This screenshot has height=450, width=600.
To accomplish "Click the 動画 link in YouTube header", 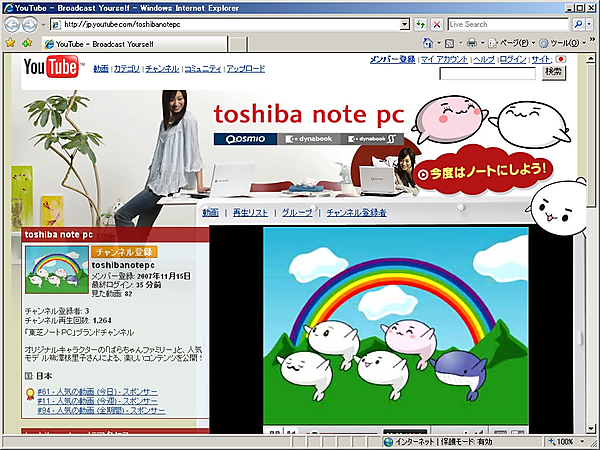I will (101, 69).
